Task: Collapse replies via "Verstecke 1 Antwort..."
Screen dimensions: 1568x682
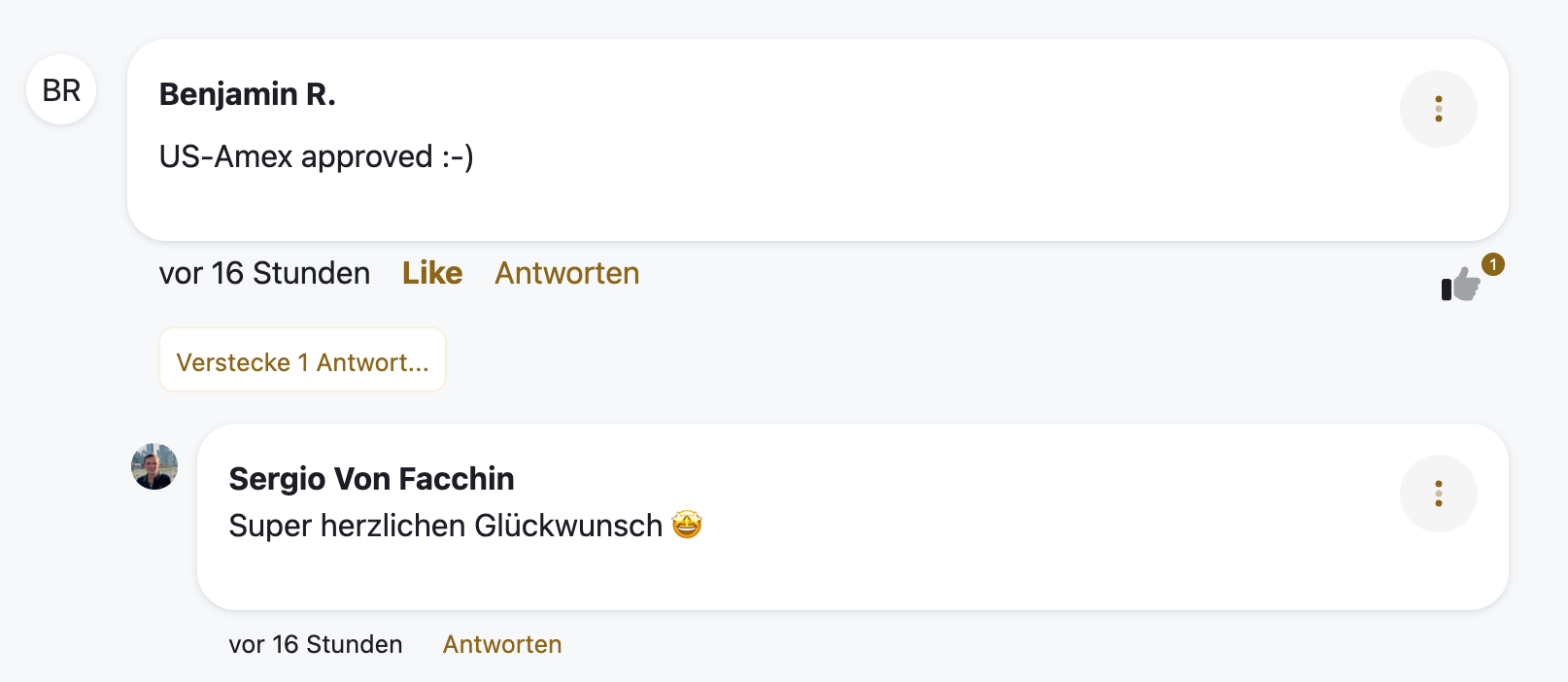Action: (x=302, y=361)
